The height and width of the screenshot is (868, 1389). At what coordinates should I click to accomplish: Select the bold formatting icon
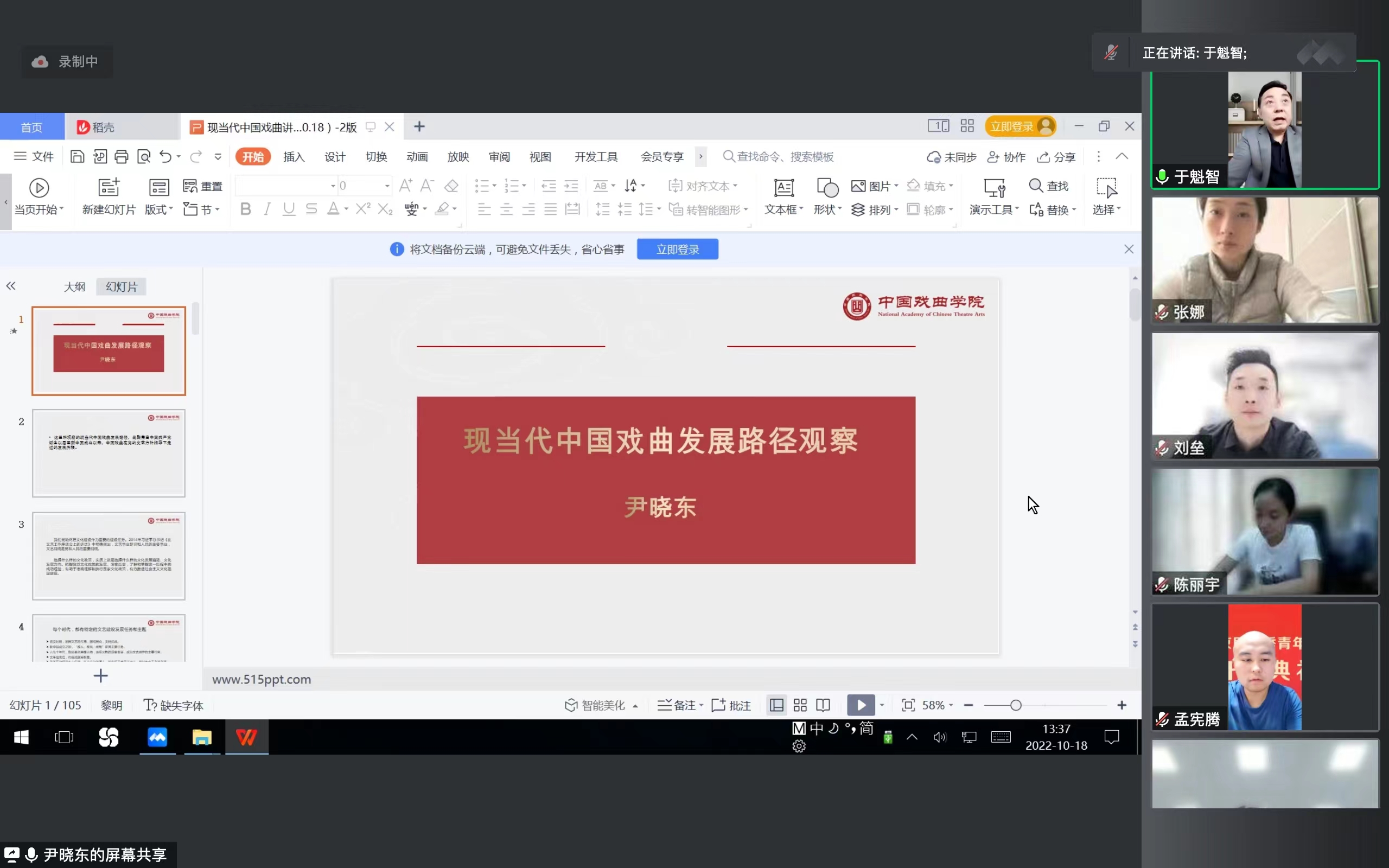tap(246, 208)
